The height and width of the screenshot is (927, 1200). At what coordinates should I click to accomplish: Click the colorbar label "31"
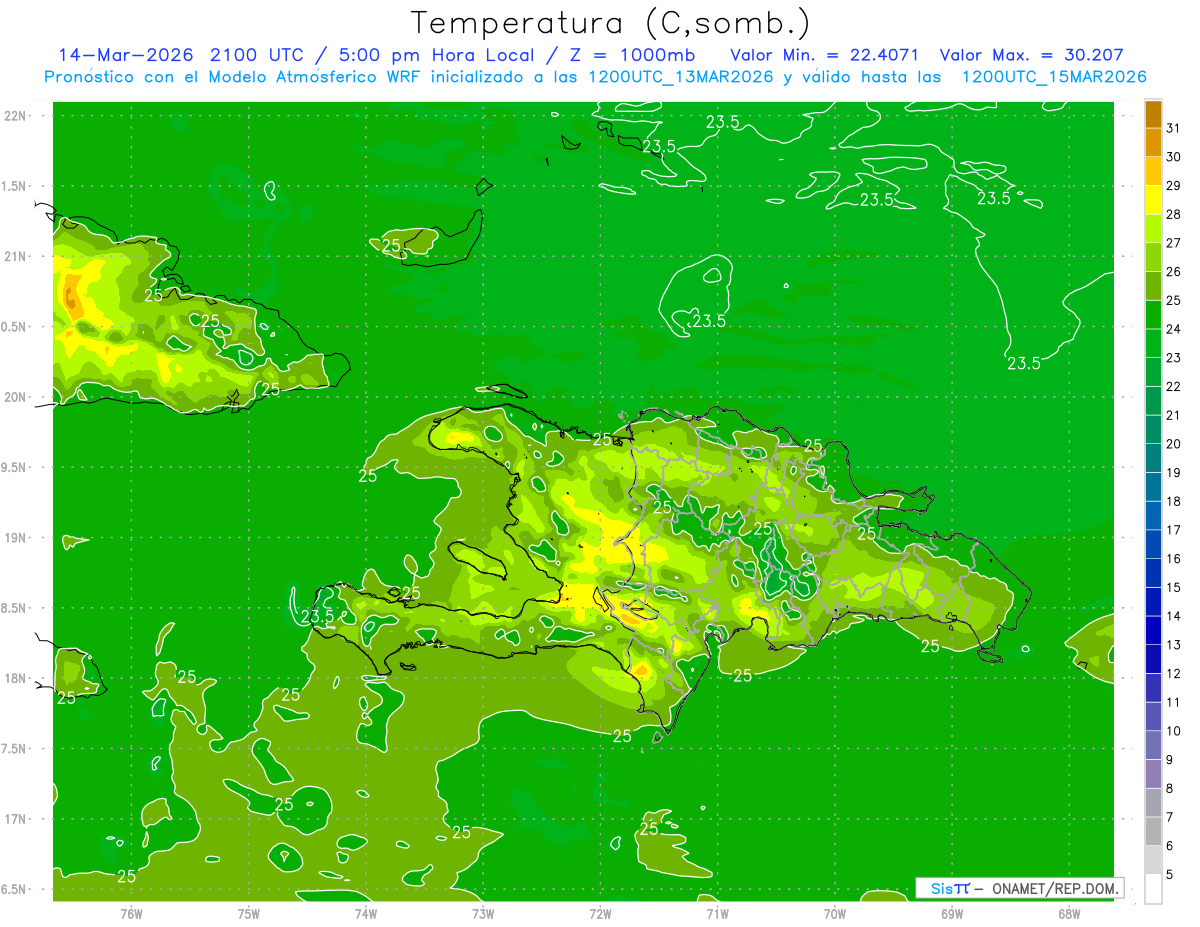point(1174,128)
